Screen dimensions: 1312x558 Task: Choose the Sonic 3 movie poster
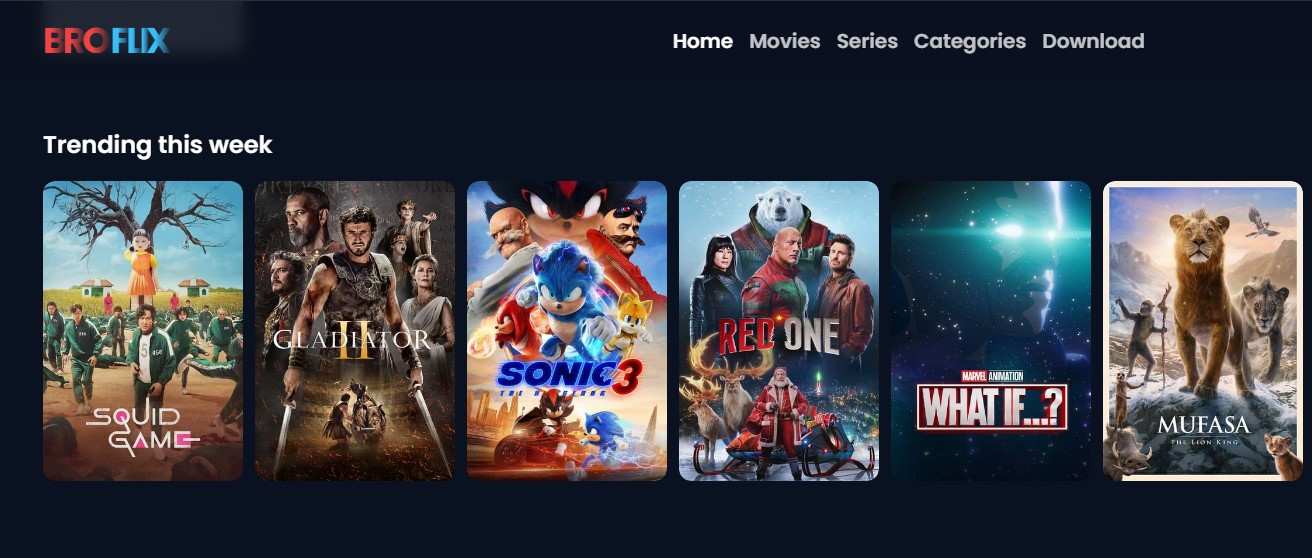pyautogui.click(x=567, y=331)
